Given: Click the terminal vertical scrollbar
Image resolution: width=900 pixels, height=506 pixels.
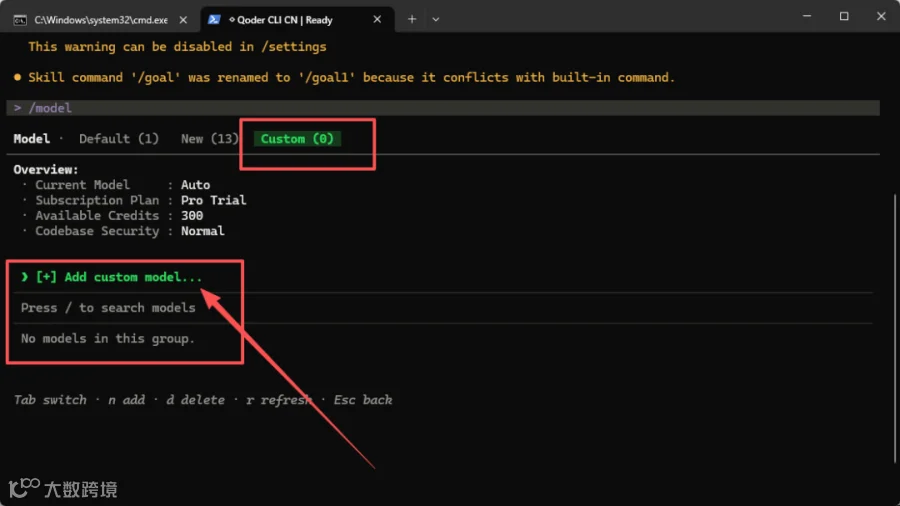Looking at the screenshot, I should point(894,328).
